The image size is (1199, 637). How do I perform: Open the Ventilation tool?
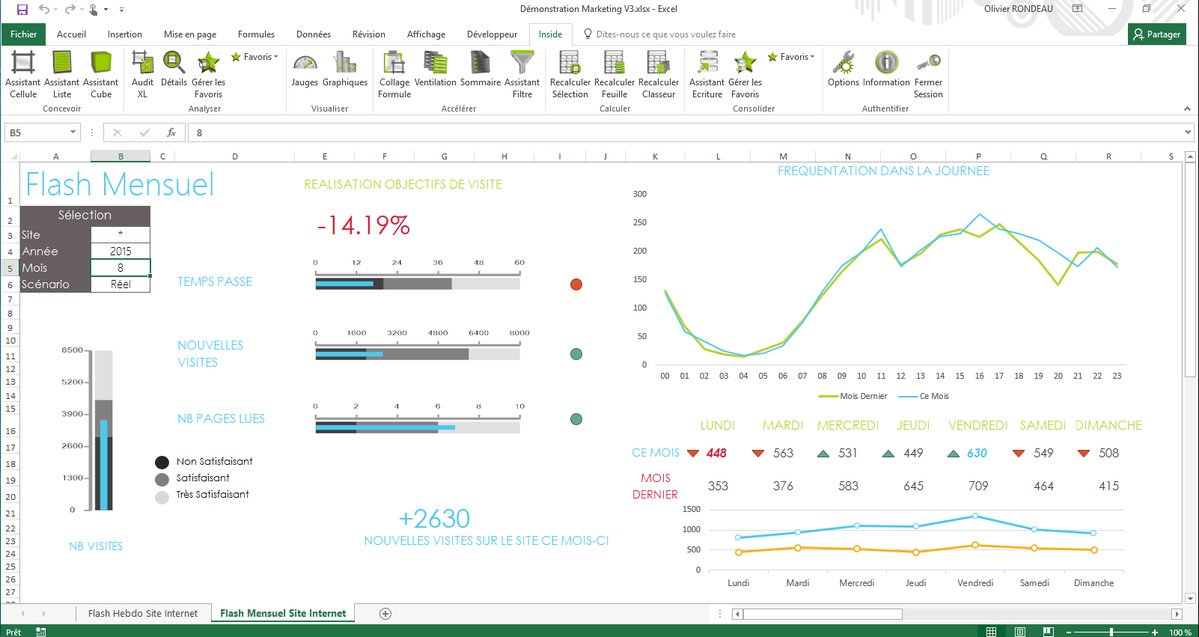[x=435, y=69]
